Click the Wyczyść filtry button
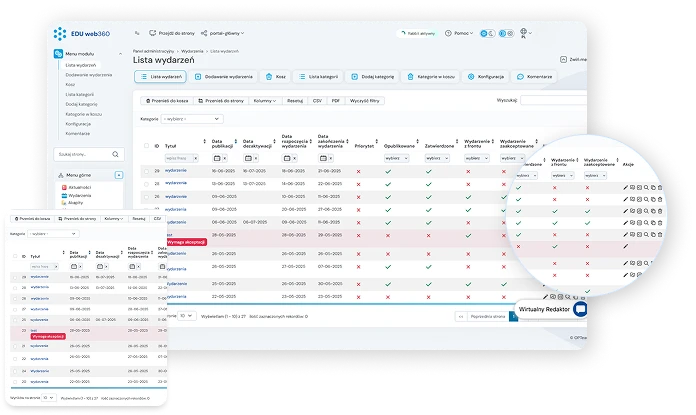696x415 pixels. point(369,101)
